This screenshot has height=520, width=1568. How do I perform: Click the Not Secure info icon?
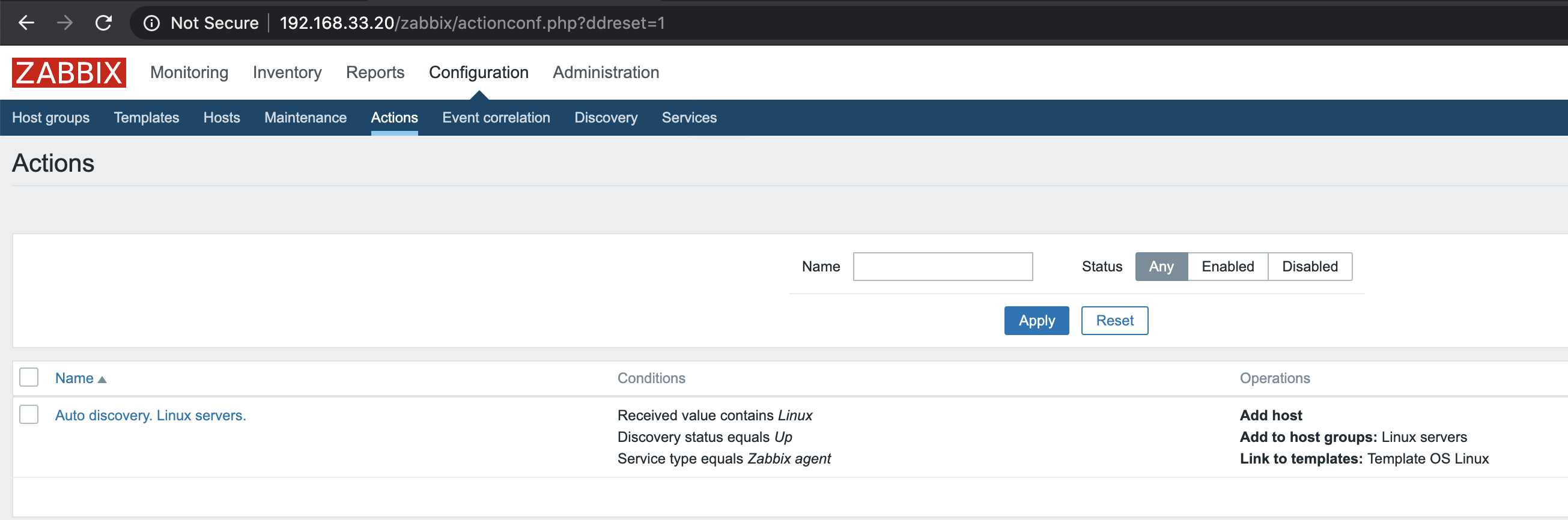(x=151, y=23)
